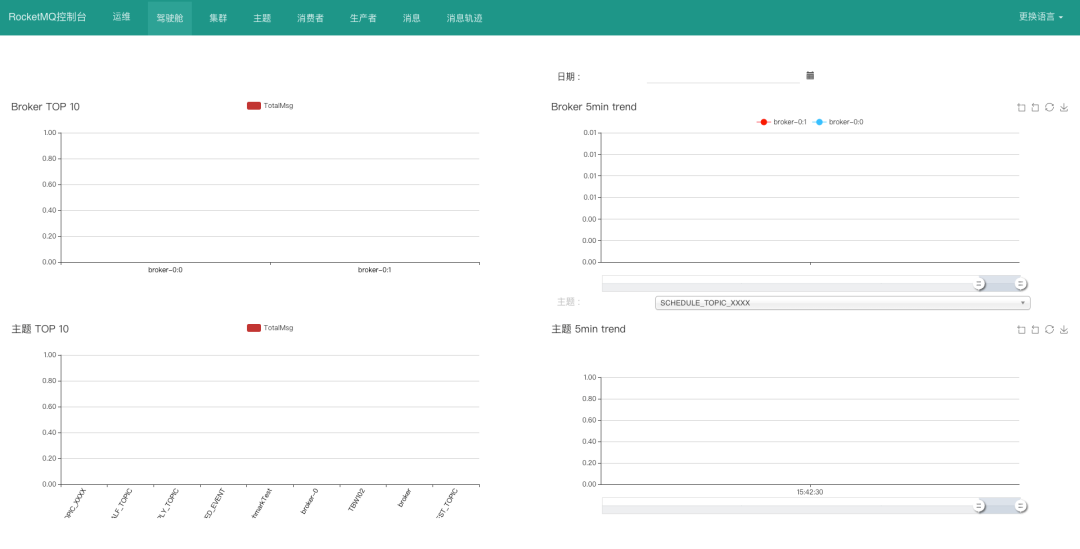Go to the 消费者 page

click(x=310, y=18)
